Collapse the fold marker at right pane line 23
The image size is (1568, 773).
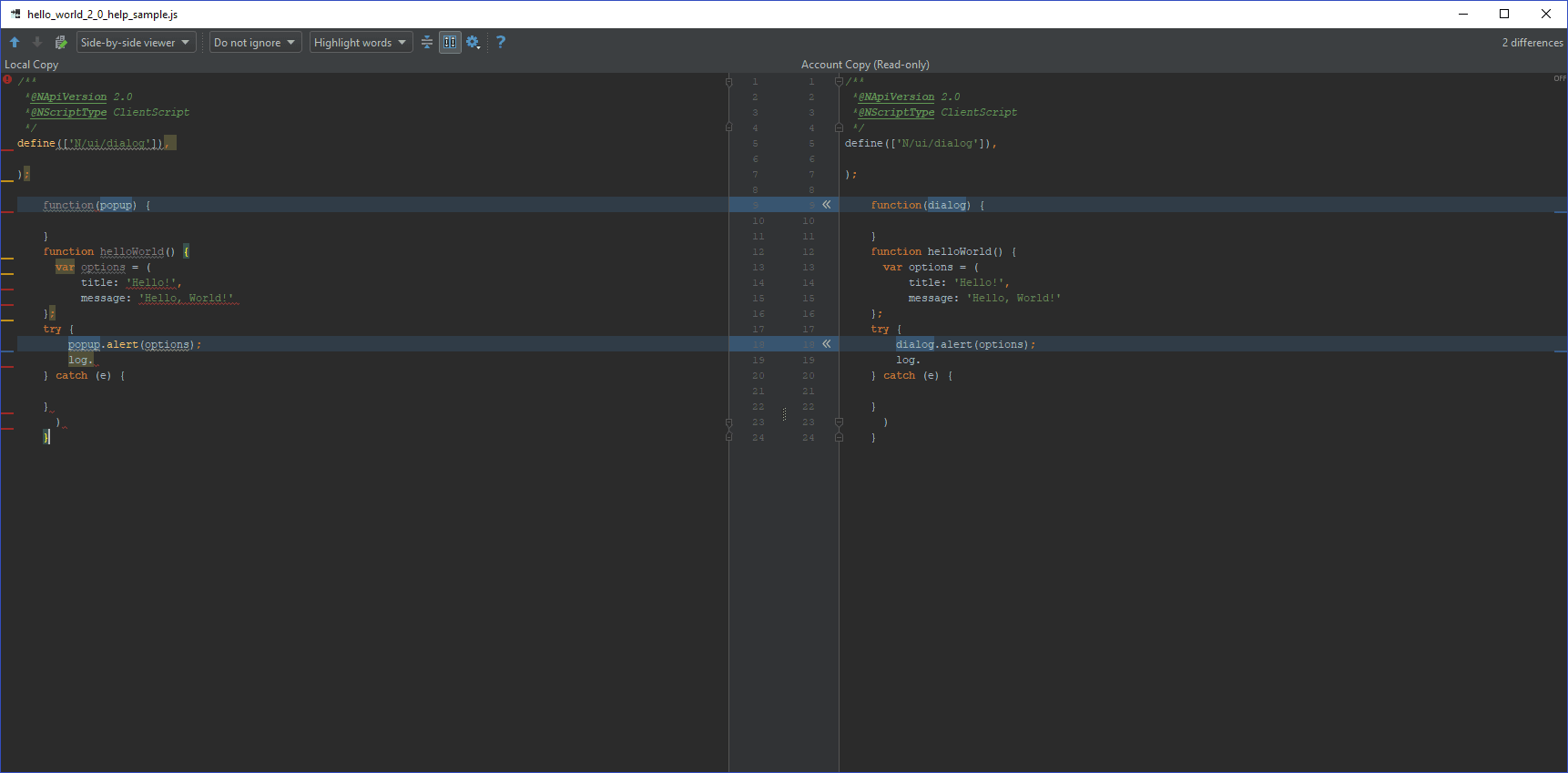click(x=839, y=422)
